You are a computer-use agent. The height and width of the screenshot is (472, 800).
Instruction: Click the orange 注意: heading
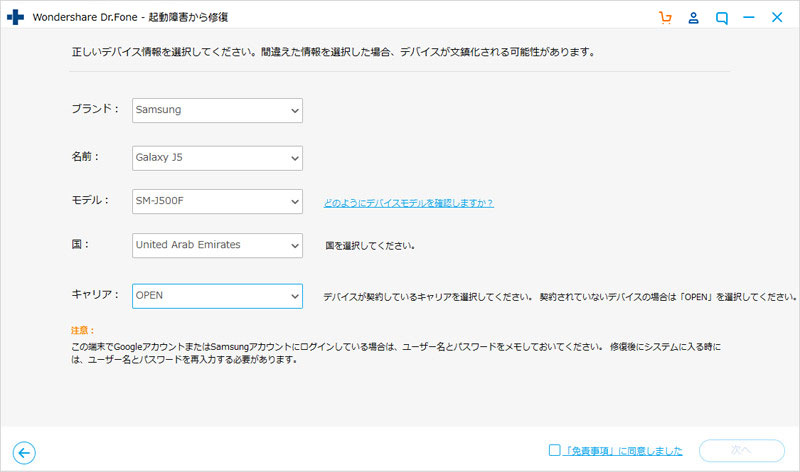[x=83, y=330]
